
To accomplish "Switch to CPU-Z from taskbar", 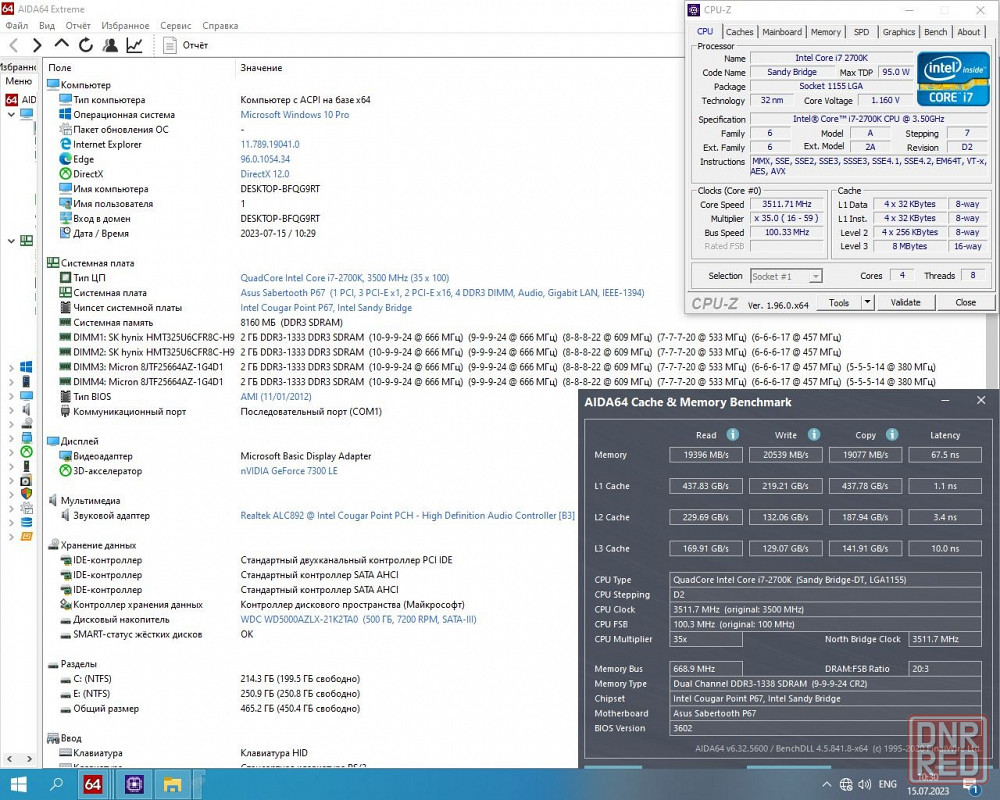I will pyautogui.click(x=134, y=784).
